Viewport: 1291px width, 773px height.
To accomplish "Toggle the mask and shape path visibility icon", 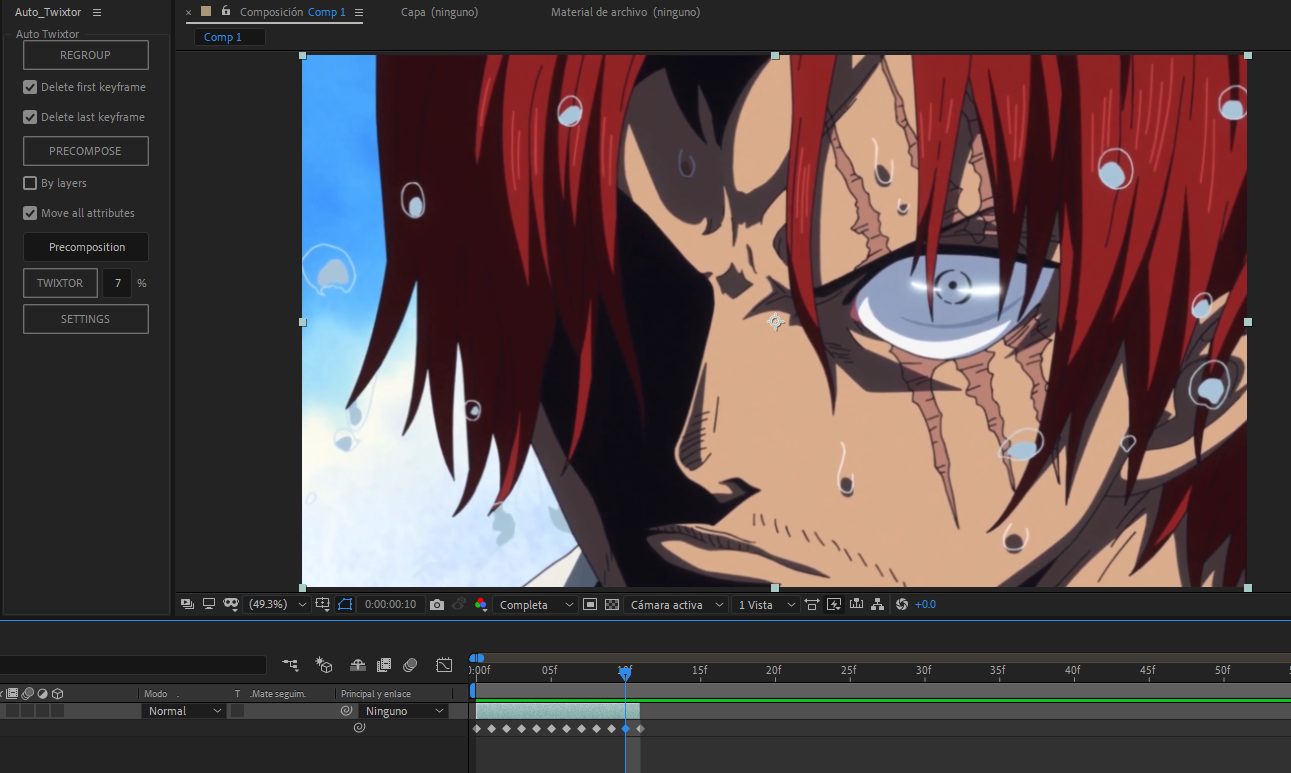I will tap(231, 604).
